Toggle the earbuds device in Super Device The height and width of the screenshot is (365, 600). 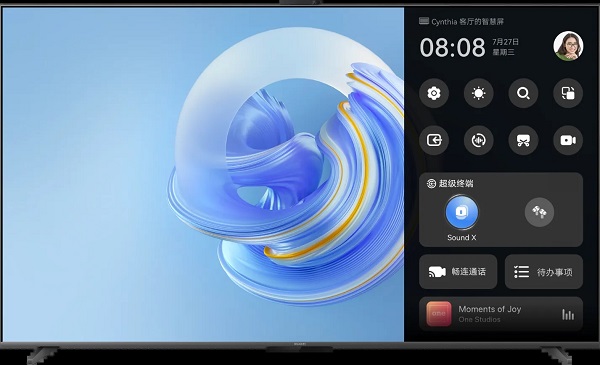click(x=539, y=212)
